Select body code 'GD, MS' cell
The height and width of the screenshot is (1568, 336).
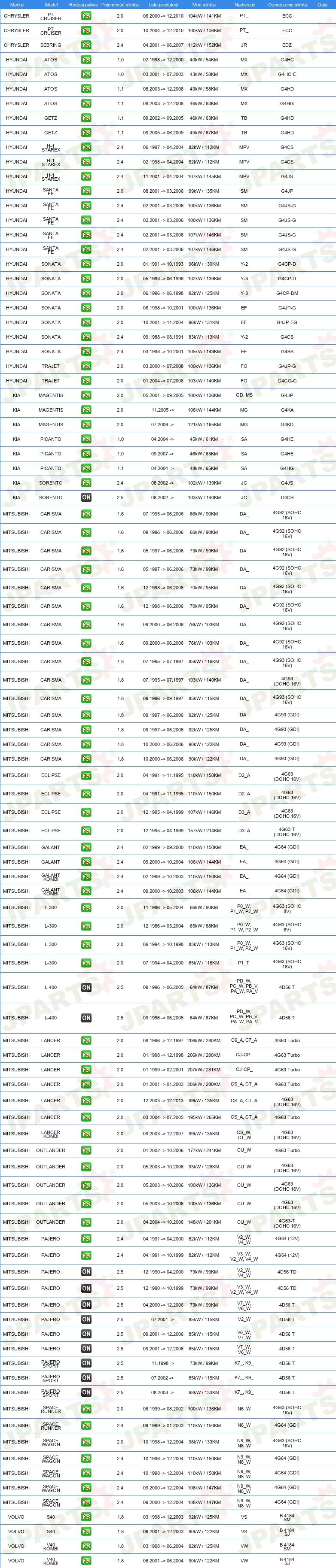(x=244, y=395)
